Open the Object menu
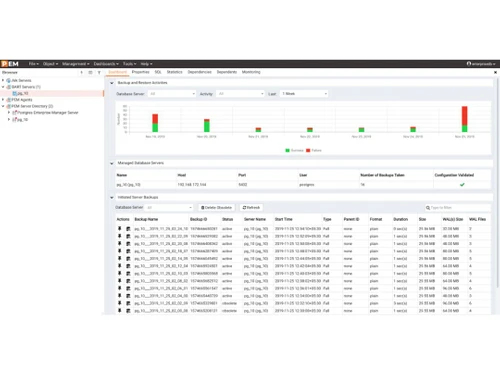500x375 pixels. 50,64
